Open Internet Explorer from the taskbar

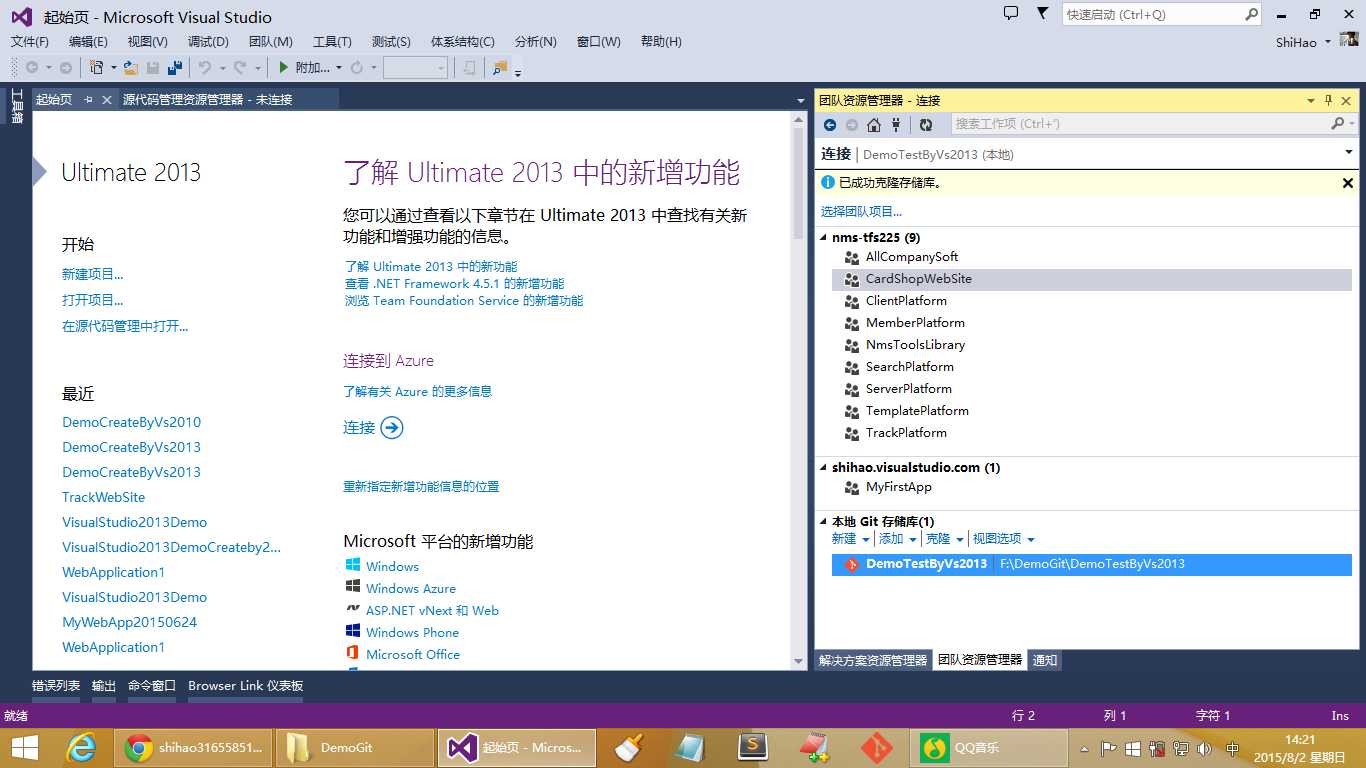coord(80,748)
